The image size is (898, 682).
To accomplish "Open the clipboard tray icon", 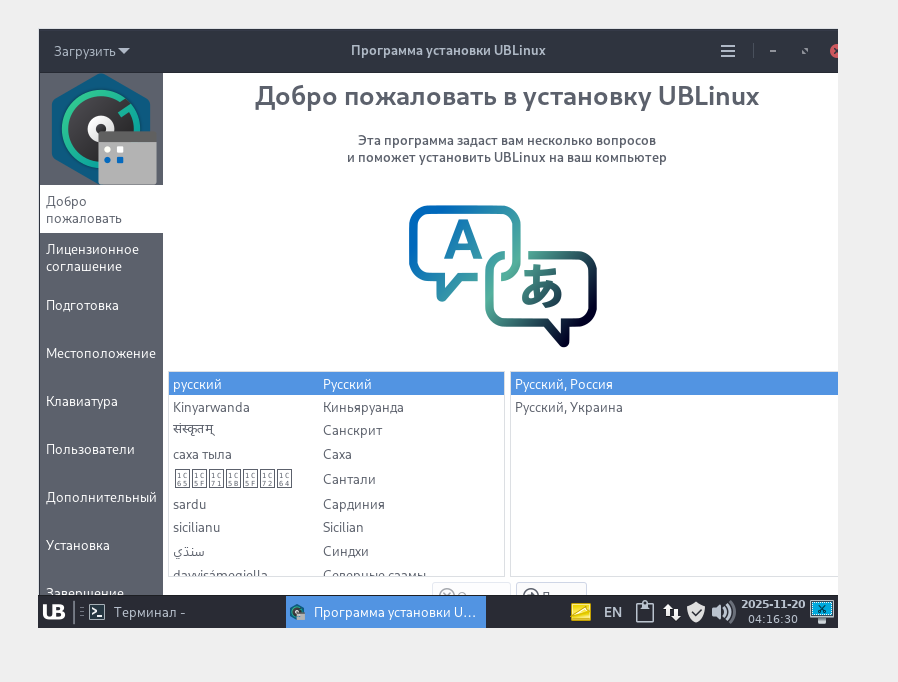I will (644, 612).
